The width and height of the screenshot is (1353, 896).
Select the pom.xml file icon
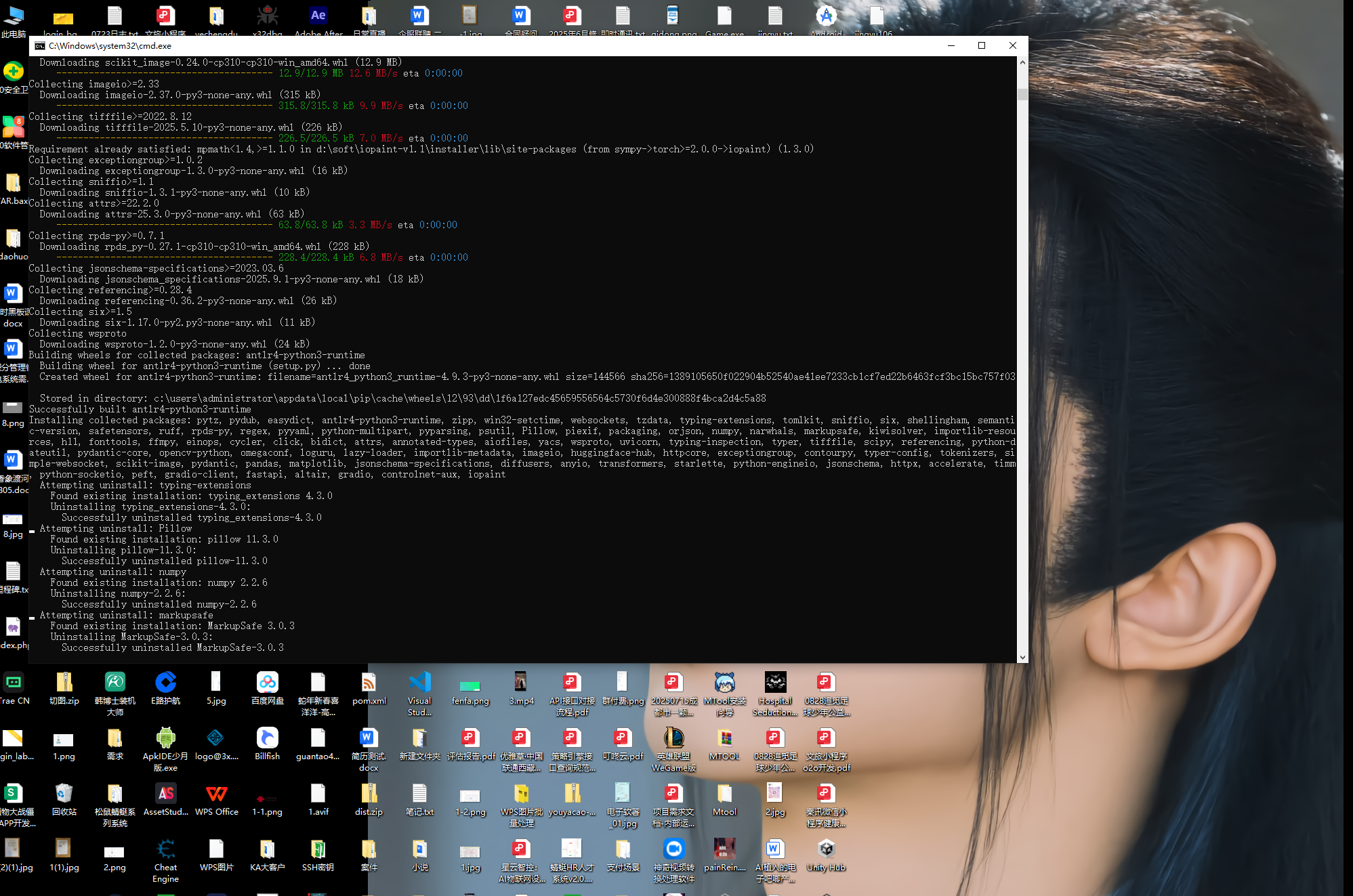coord(369,683)
